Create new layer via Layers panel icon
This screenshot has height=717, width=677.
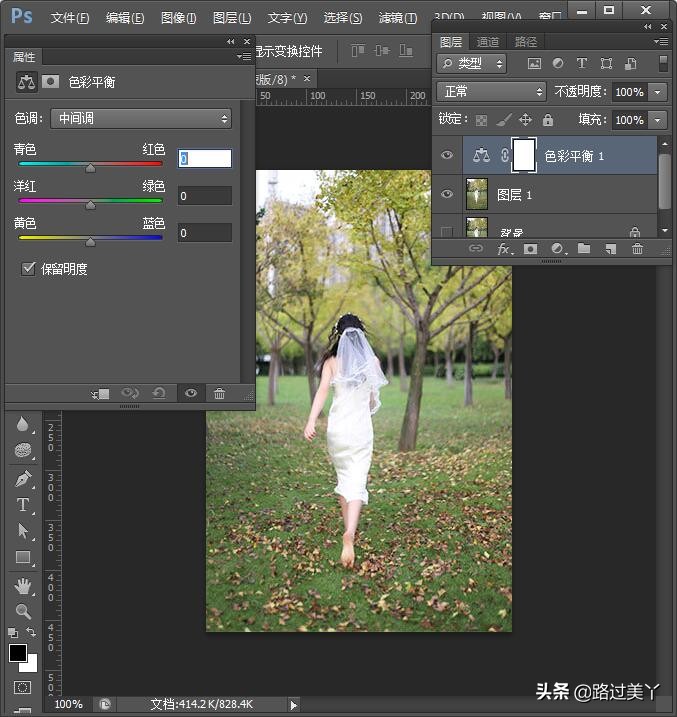[610, 249]
